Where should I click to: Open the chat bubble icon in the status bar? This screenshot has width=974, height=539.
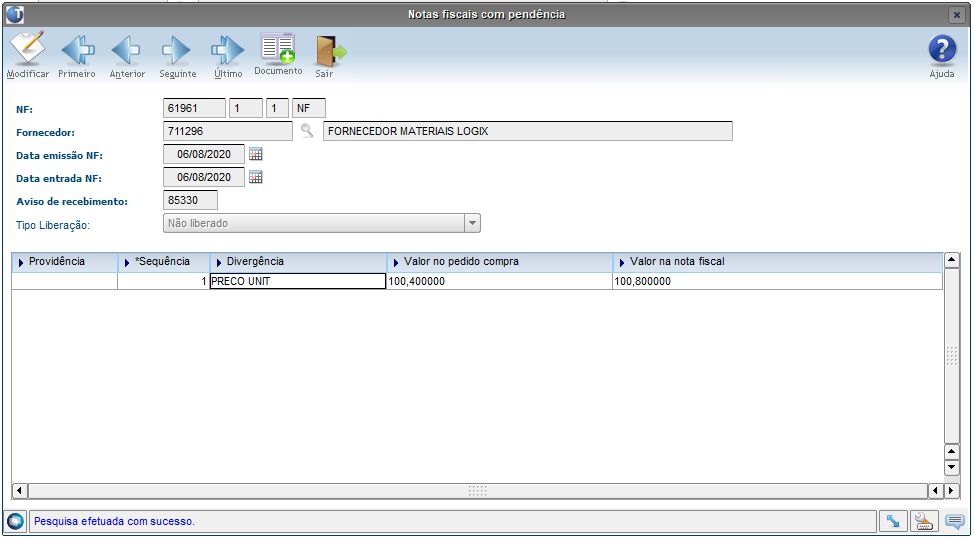coord(954,521)
